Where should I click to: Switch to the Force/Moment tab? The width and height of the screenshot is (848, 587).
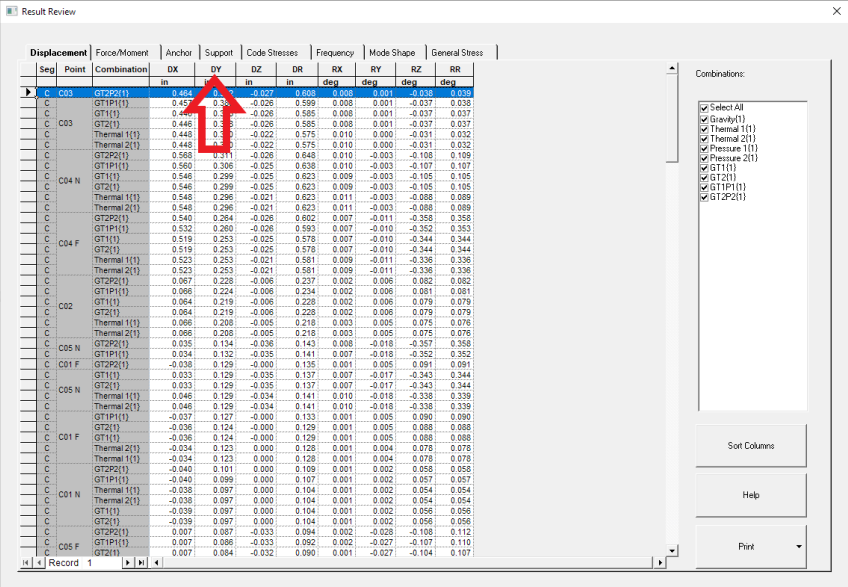click(x=122, y=52)
